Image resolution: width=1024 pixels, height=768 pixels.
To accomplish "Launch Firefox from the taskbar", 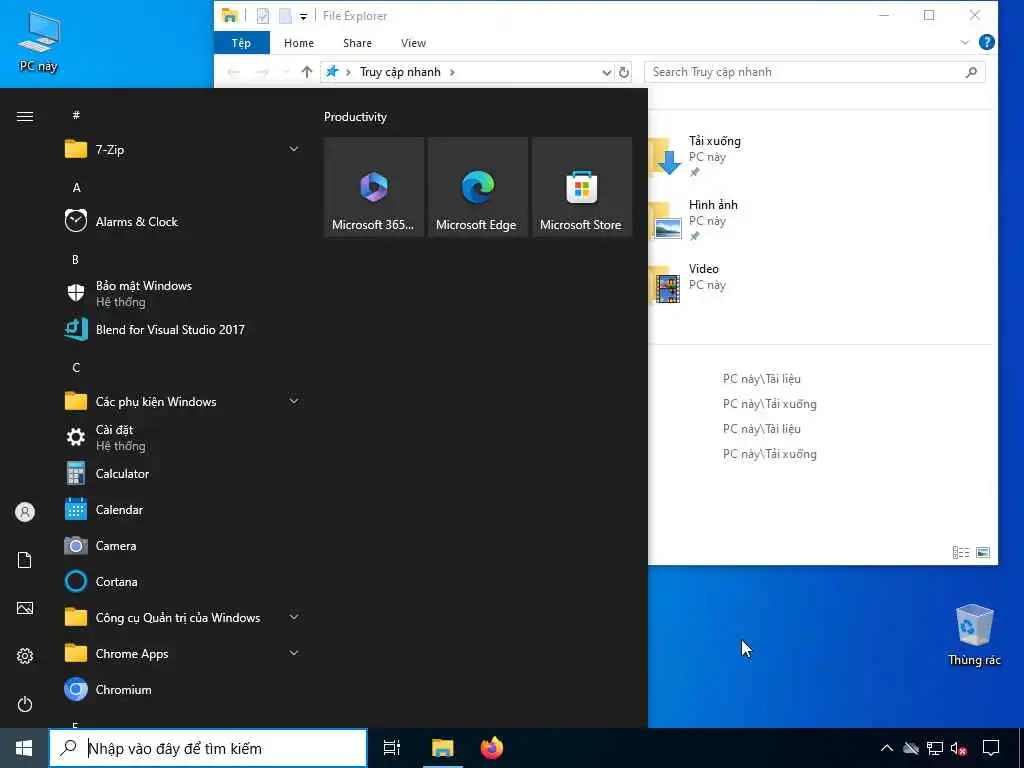I will (x=492, y=748).
